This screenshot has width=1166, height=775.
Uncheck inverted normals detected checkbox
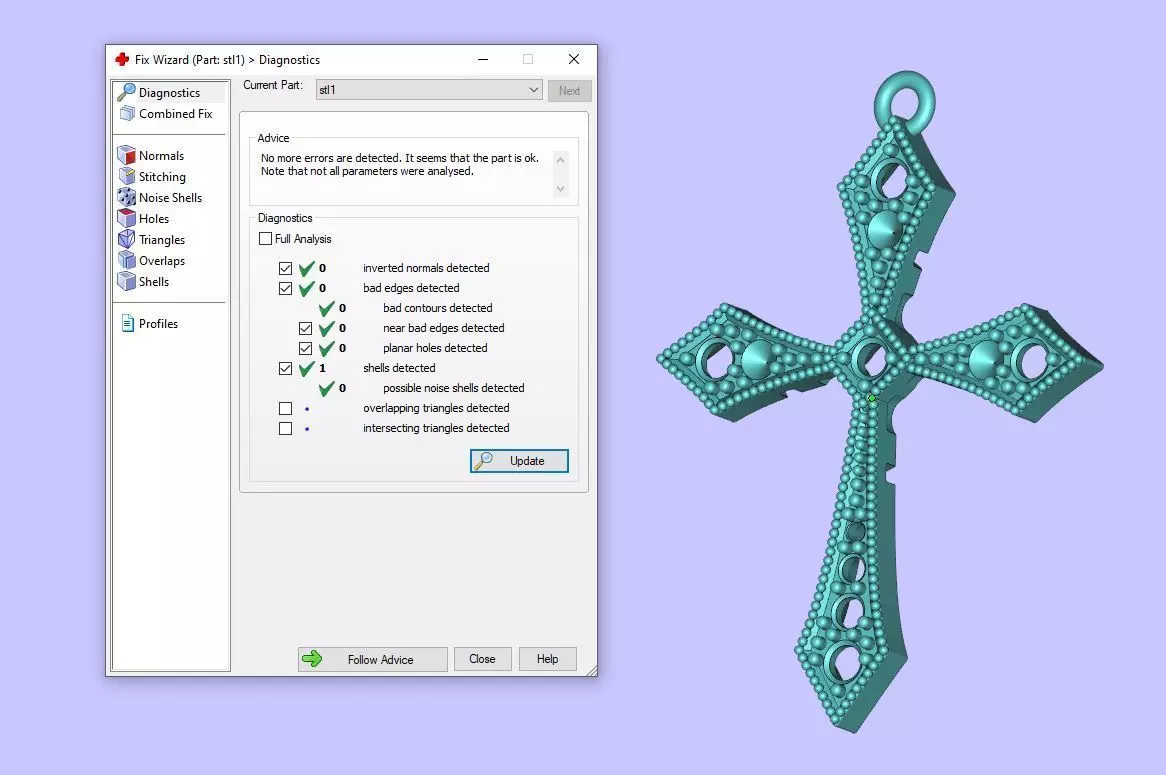click(x=286, y=268)
